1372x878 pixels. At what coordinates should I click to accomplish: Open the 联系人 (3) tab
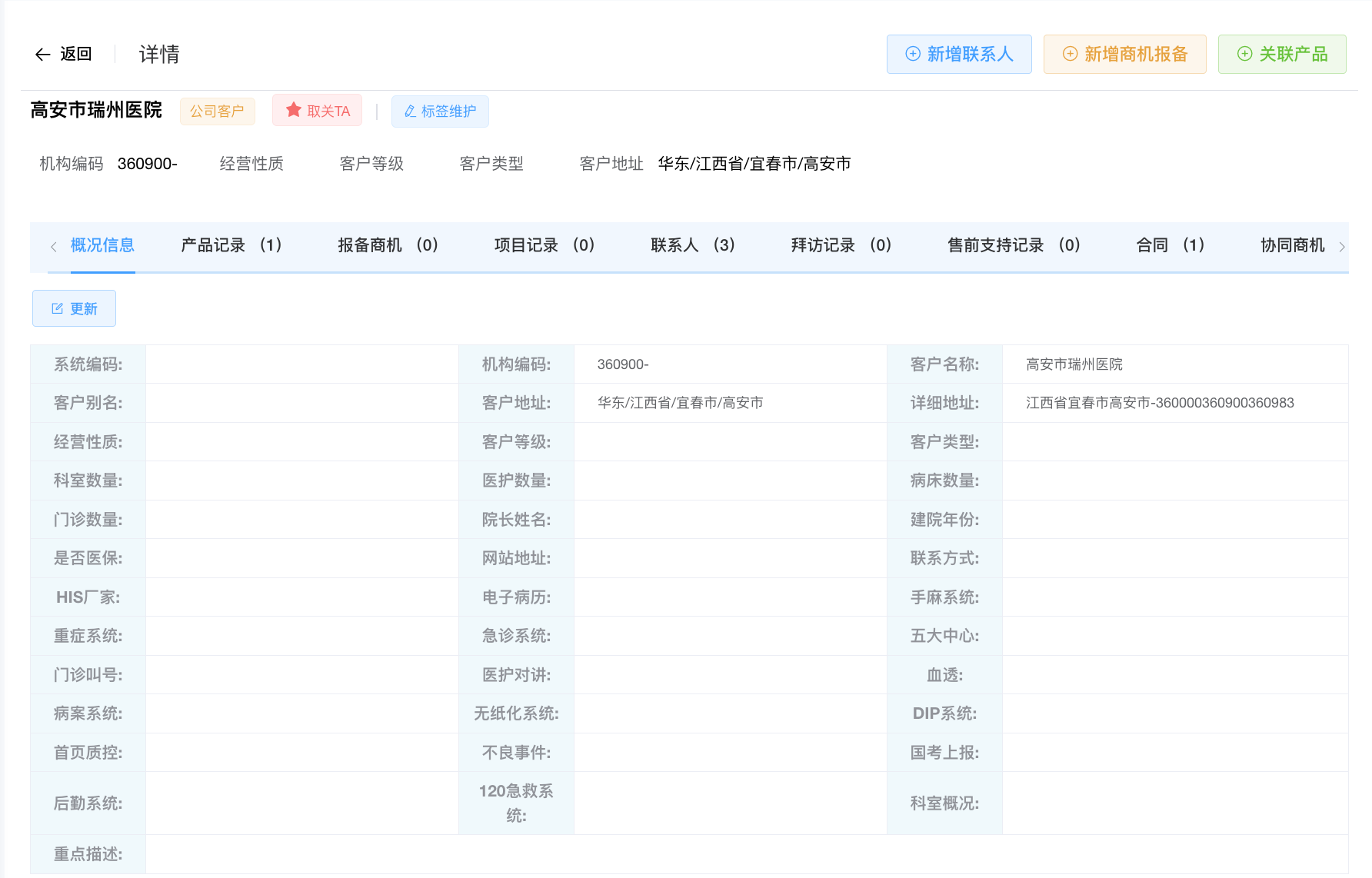click(x=692, y=245)
